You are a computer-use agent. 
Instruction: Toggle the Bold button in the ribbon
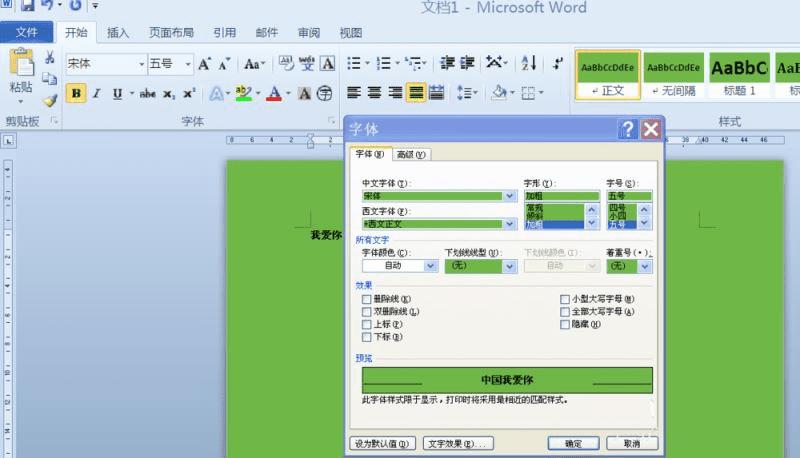point(76,93)
